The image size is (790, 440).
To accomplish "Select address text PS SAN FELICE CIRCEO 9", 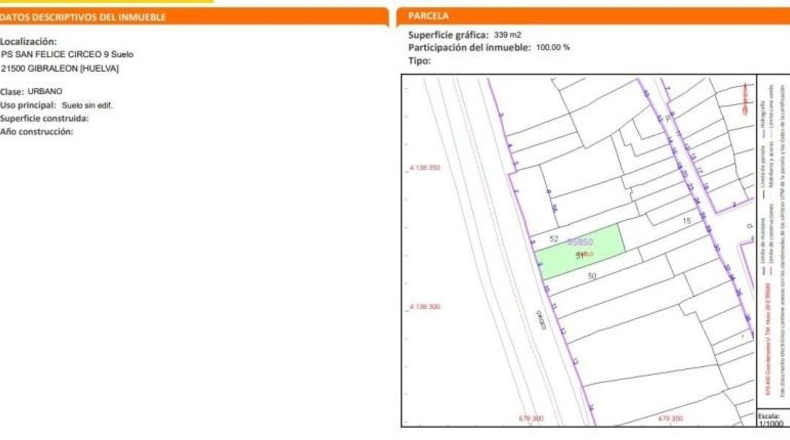I will (55, 54).
